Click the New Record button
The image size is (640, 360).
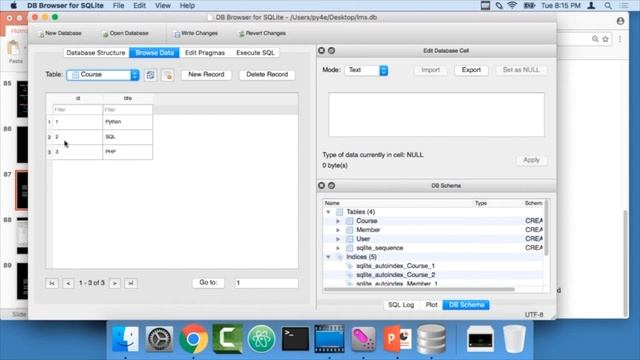(x=206, y=75)
